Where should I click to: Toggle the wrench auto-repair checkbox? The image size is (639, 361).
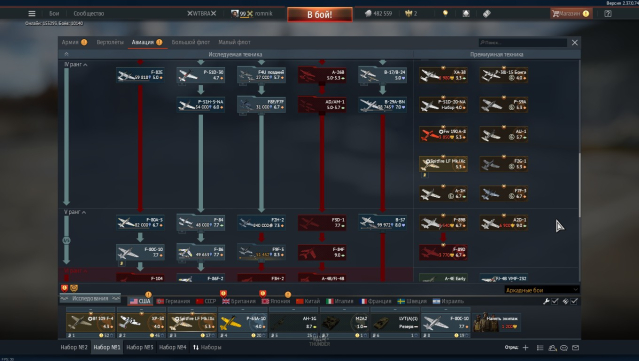coord(555,301)
